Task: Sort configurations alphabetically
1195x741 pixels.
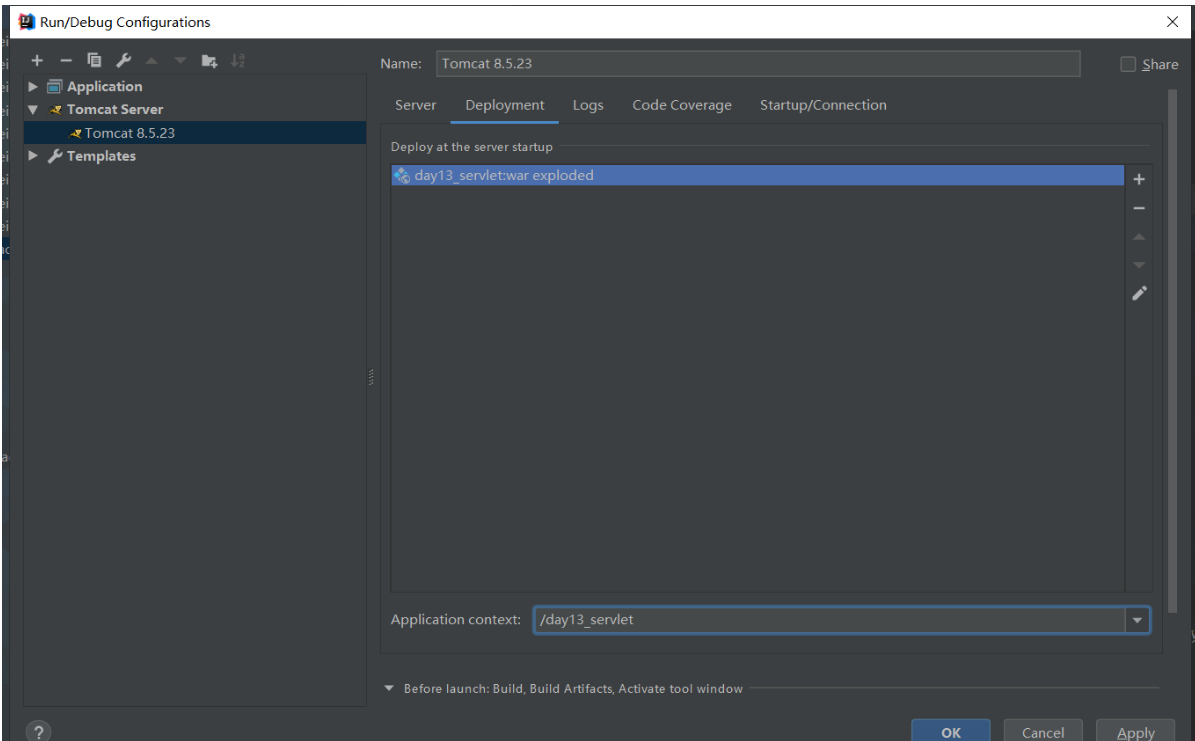Action: tap(238, 60)
